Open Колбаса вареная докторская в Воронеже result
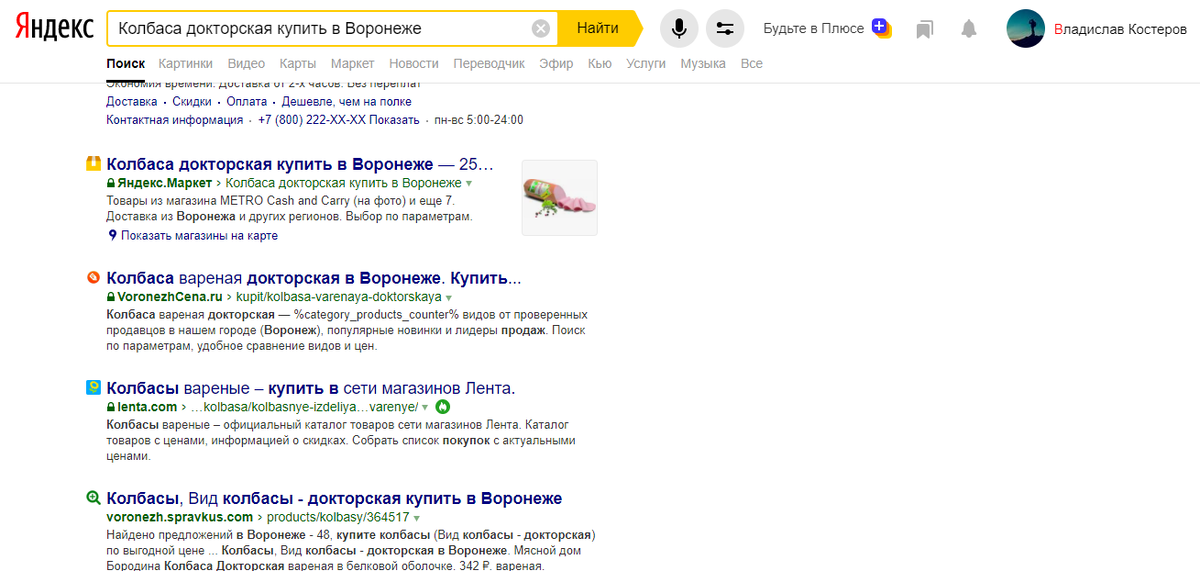Image resolution: width=1200 pixels, height=571 pixels. (314, 278)
